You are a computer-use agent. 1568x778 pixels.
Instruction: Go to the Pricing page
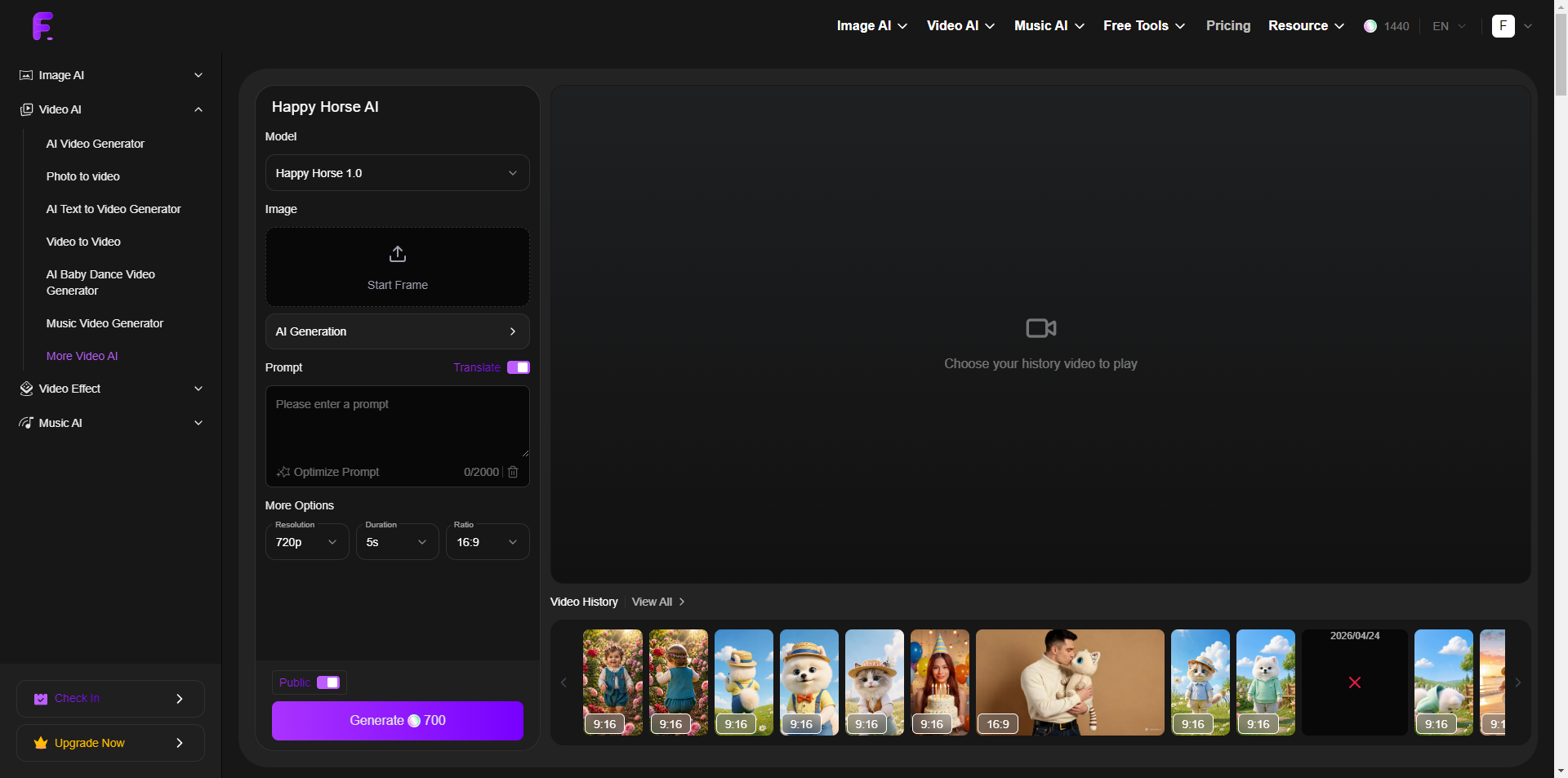pyautogui.click(x=1227, y=26)
